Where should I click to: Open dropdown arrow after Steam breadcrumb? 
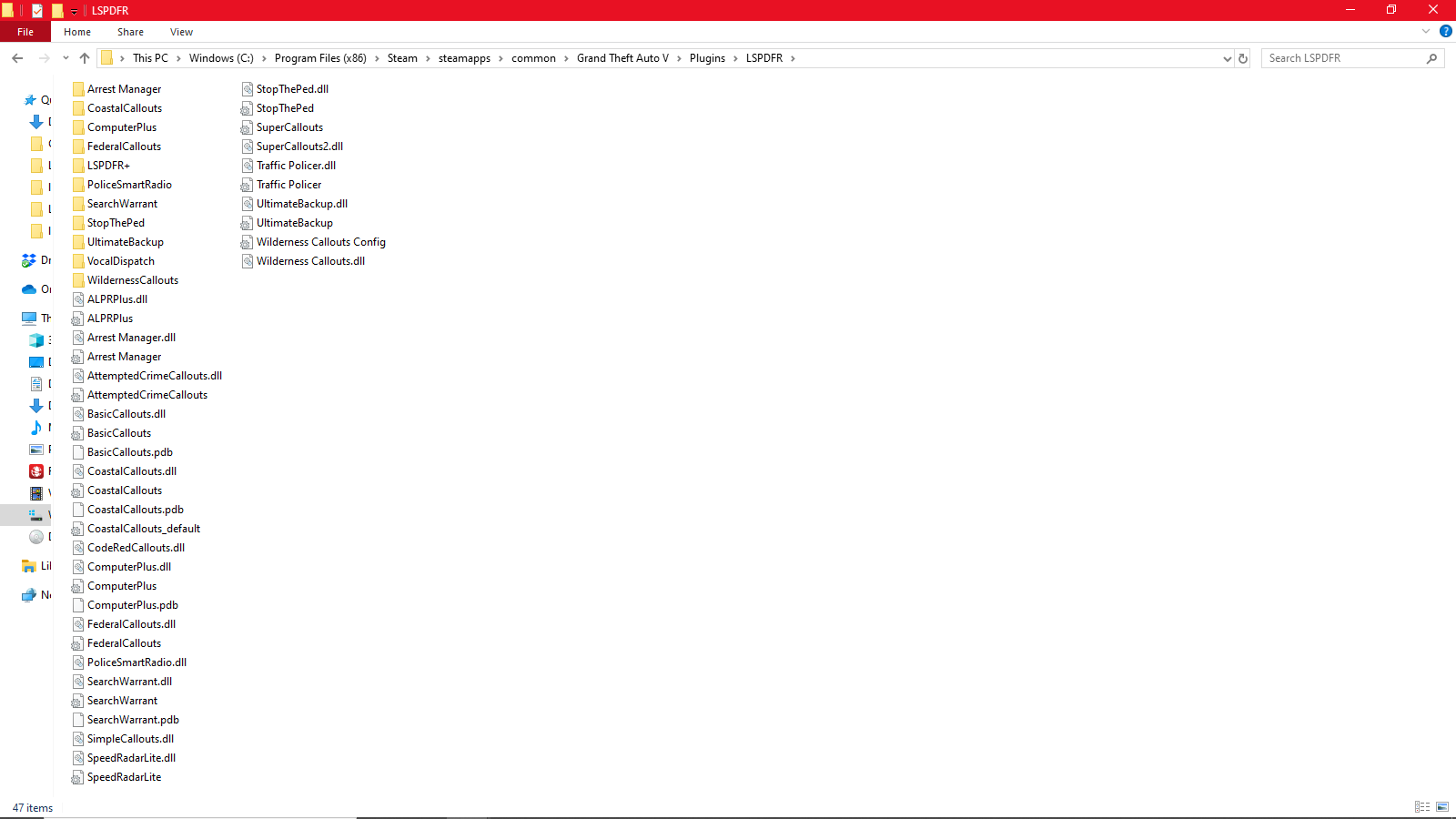click(x=428, y=58)
